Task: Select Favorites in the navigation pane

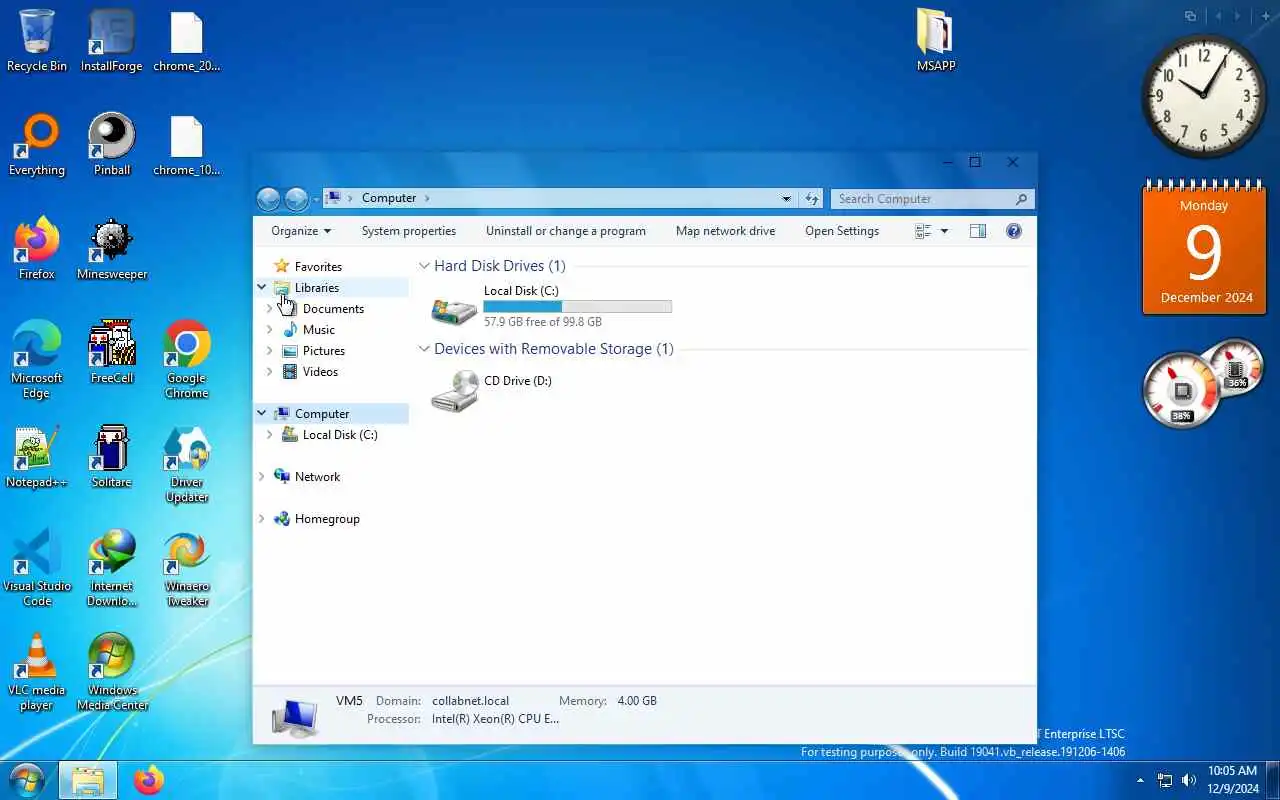Action: [x=318, y=267]
